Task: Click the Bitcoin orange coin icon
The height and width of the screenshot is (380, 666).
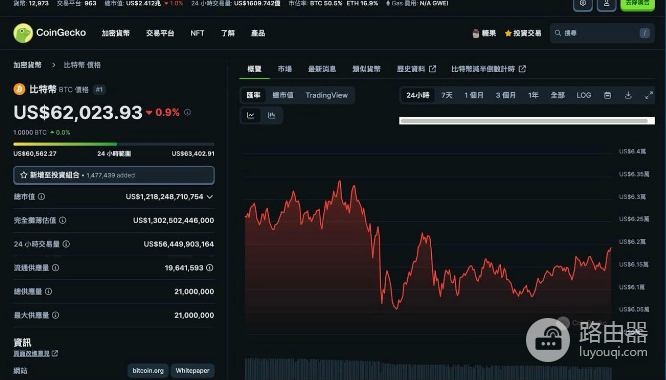Action: click(19, 89)
